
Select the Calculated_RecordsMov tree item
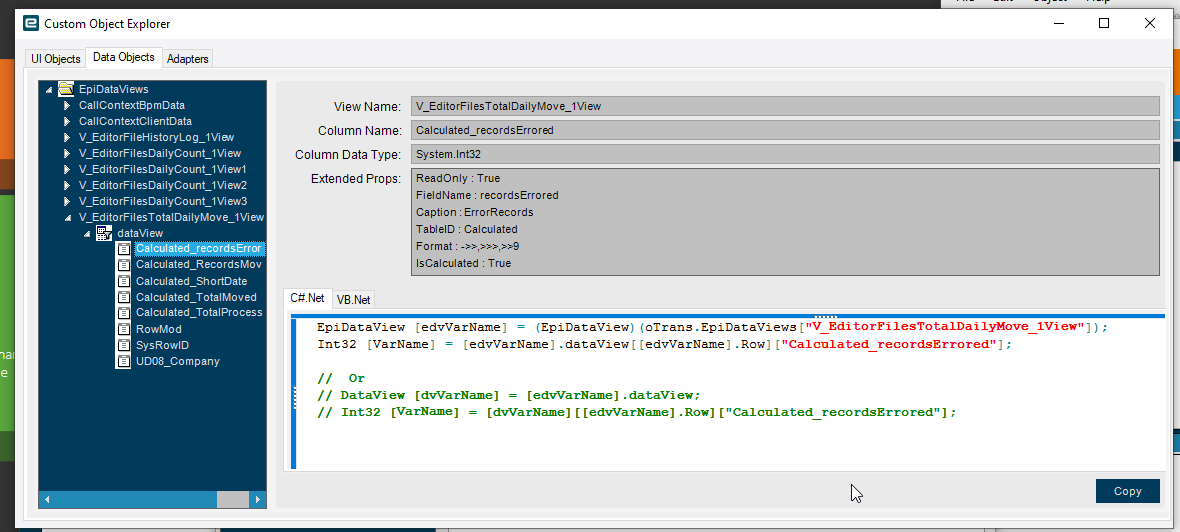click(x=199, y=265)
